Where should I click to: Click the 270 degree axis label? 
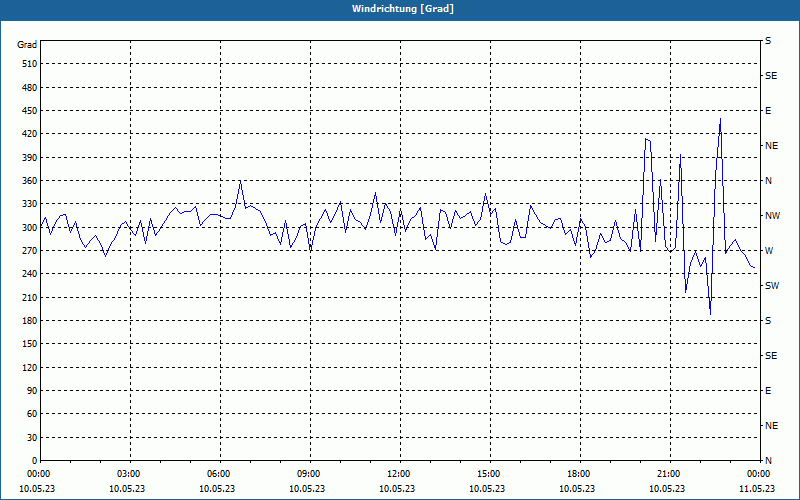(30, 251)
